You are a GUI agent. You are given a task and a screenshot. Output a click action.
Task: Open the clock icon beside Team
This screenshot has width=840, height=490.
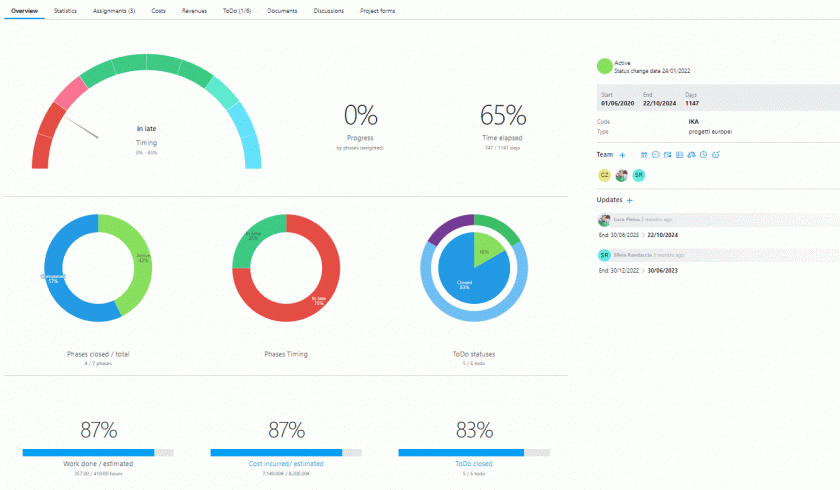704,155
